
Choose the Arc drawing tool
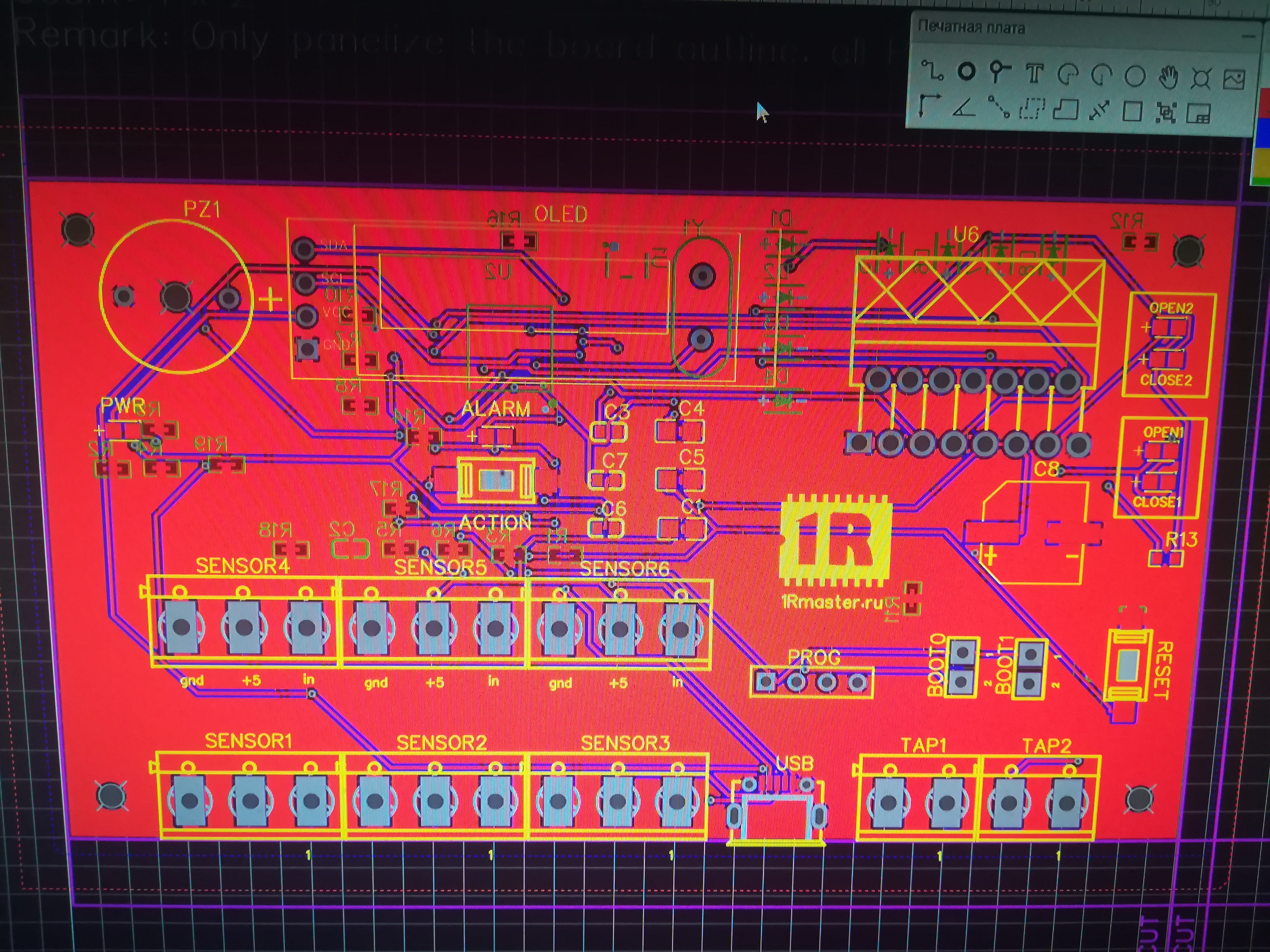pyautogui.click(x=1068, y=75)
